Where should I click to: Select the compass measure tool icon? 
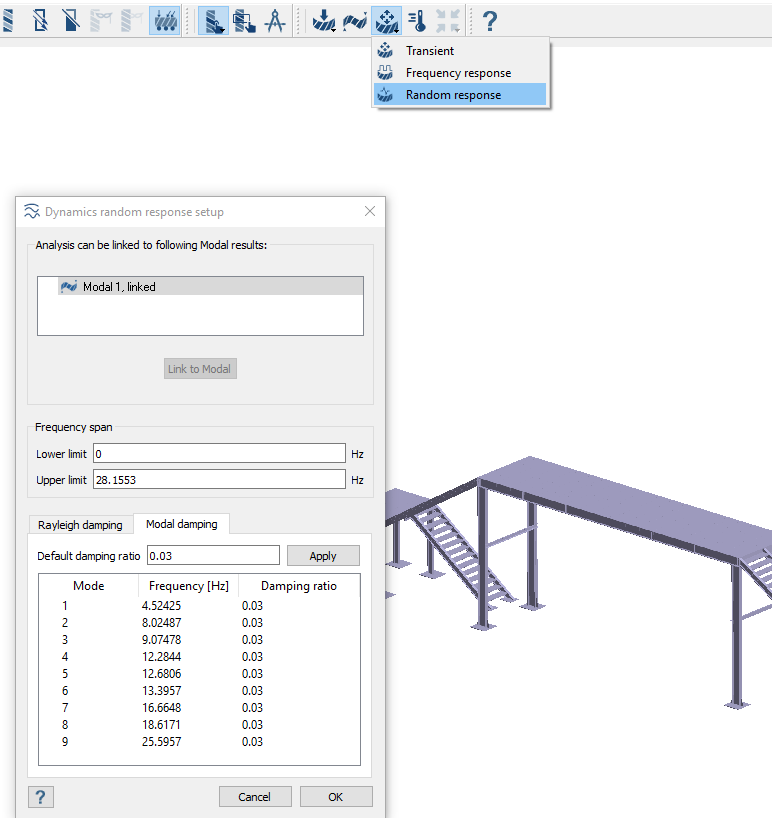[x=275, y=20]
